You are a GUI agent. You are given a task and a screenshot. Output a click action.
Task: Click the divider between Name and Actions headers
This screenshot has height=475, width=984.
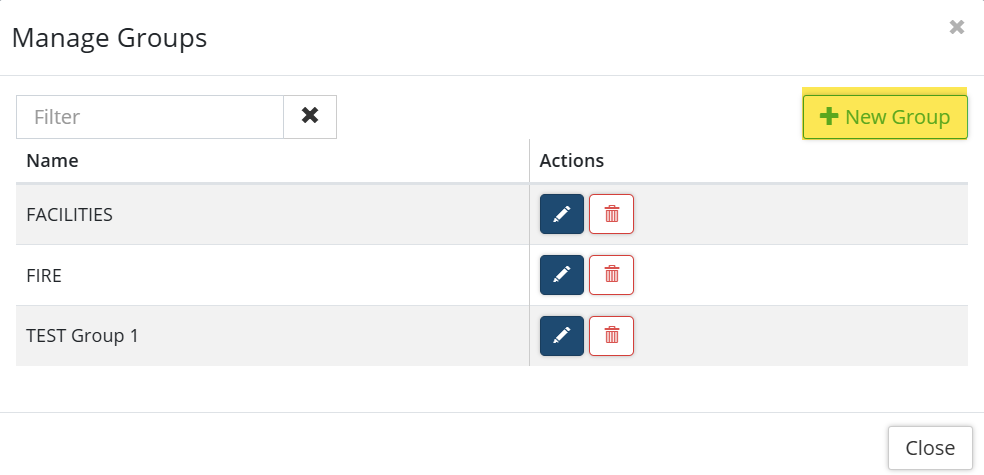(529, 160)
